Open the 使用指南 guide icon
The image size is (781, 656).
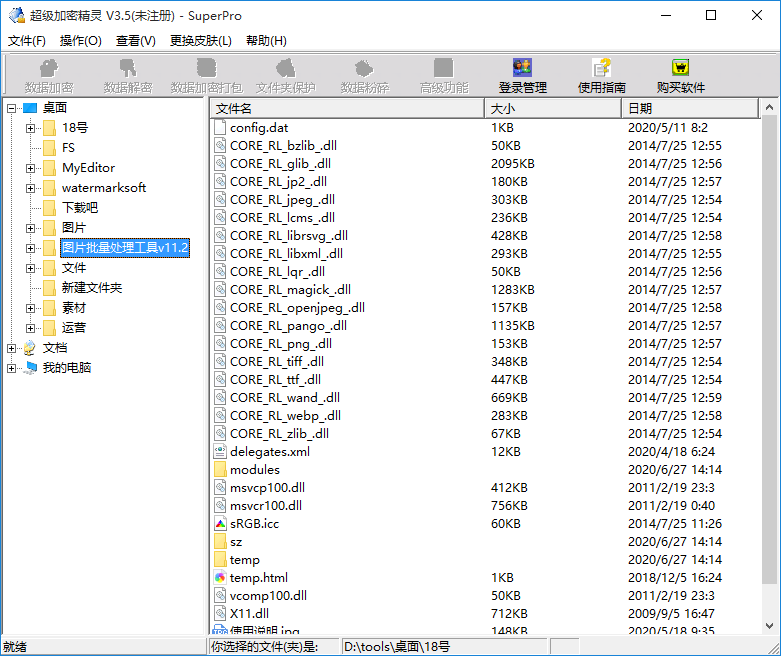click(601, 68)
